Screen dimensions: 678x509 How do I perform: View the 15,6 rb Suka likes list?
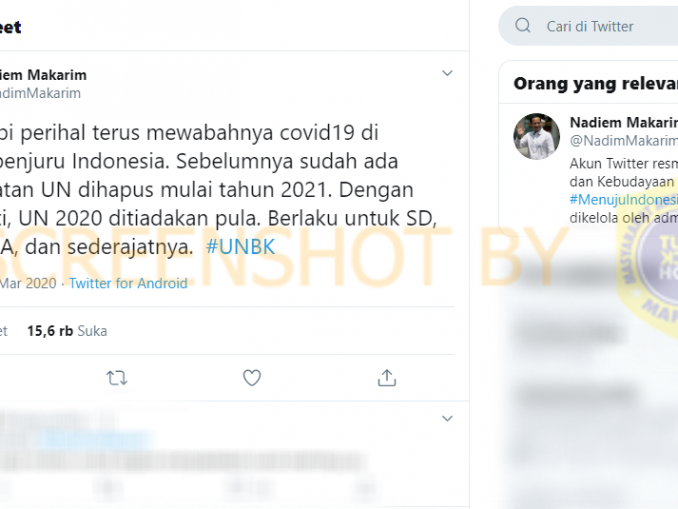point(67,331)
